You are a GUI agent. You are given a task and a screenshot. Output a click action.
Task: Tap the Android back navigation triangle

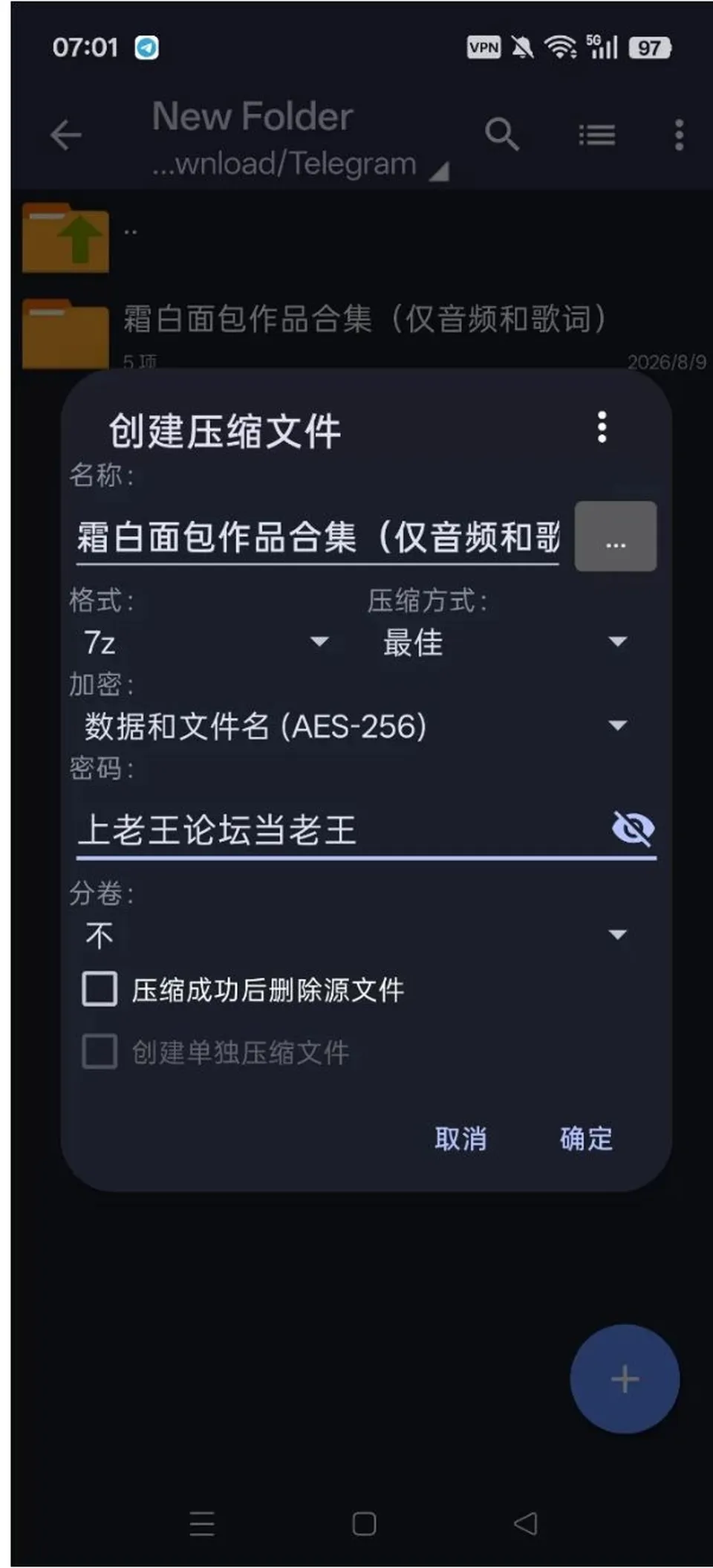[x=525, y=1523]
